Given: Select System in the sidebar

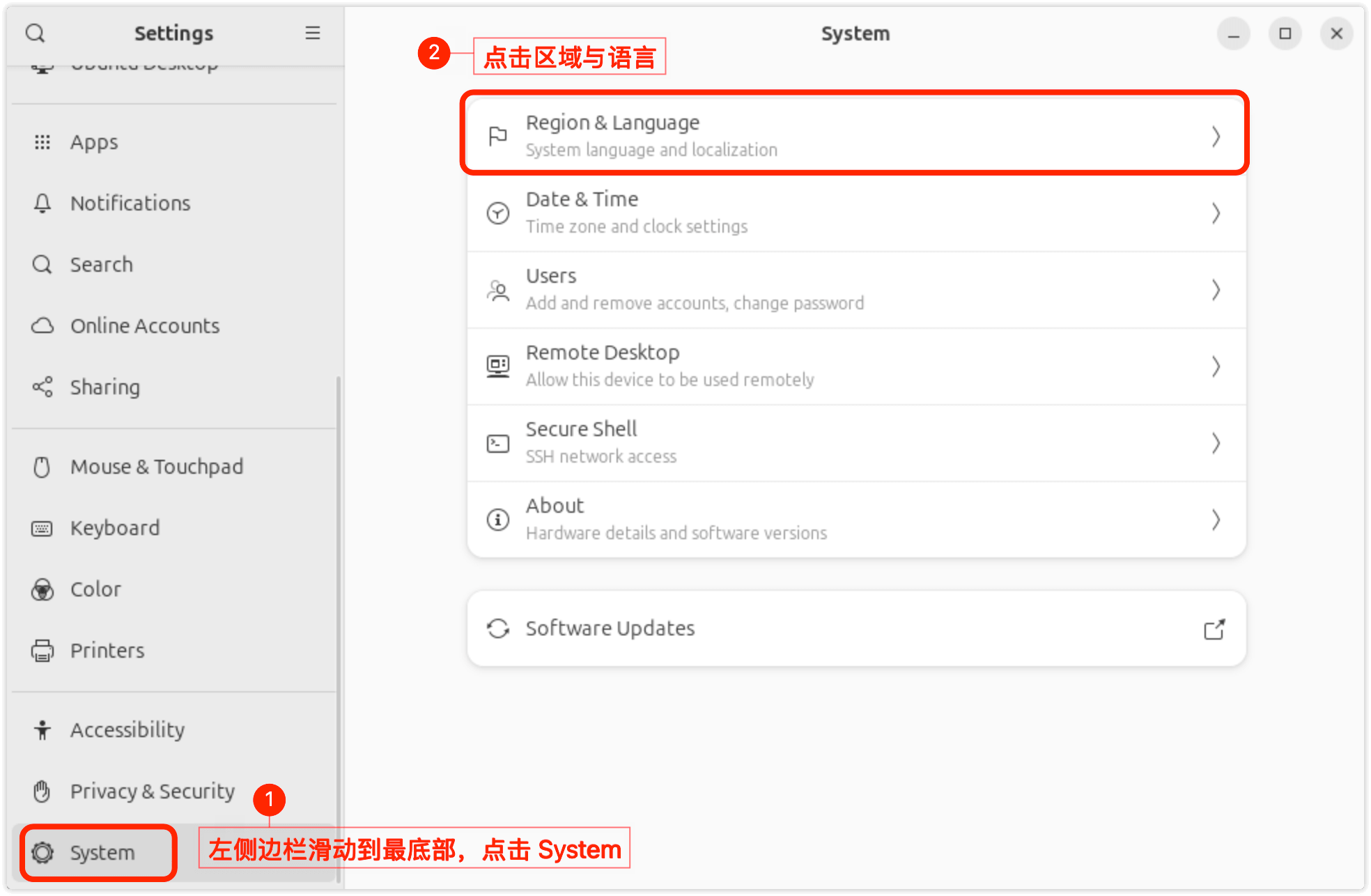Looking at the screenshot, I should pyautogui.click(x=102, y=853).
